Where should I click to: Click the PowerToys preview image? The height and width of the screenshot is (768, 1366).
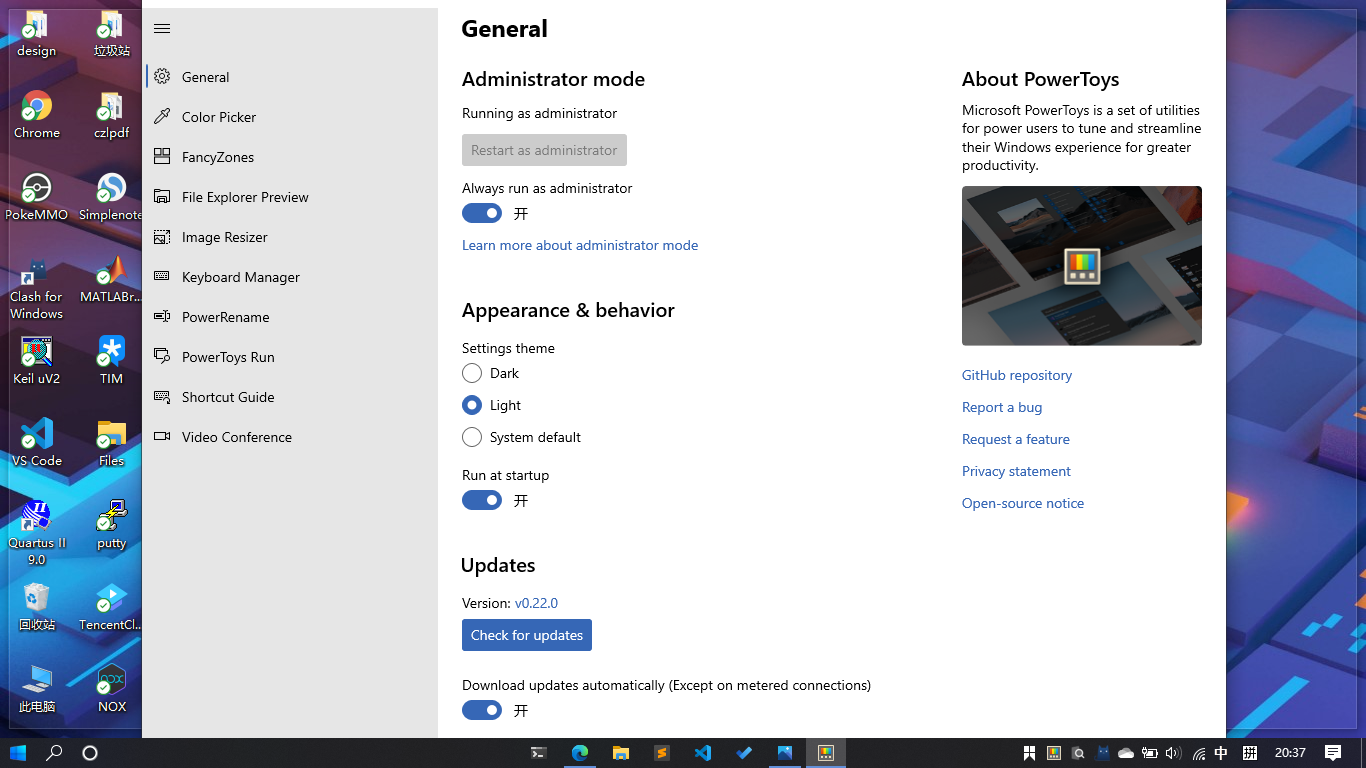(x=1081, y=265)
